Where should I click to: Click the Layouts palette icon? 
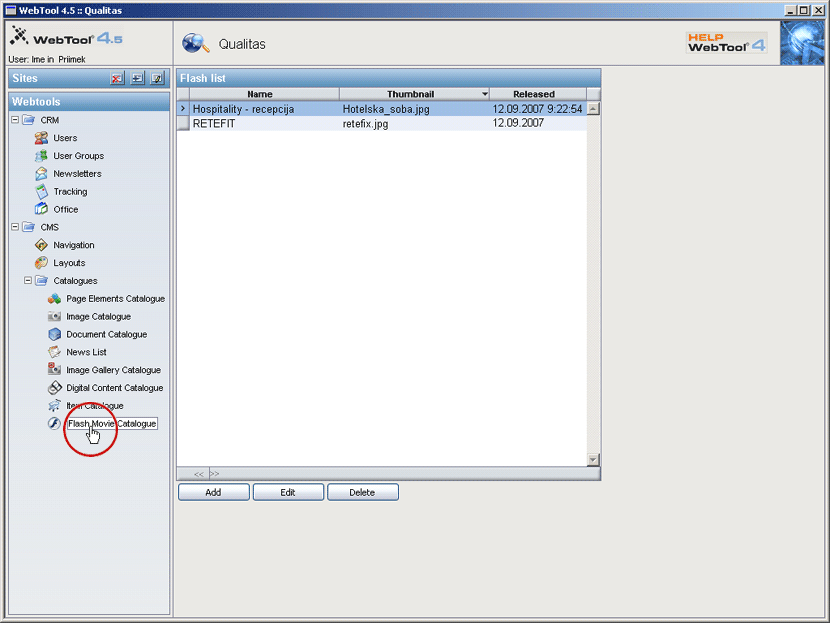coord(41,263)
